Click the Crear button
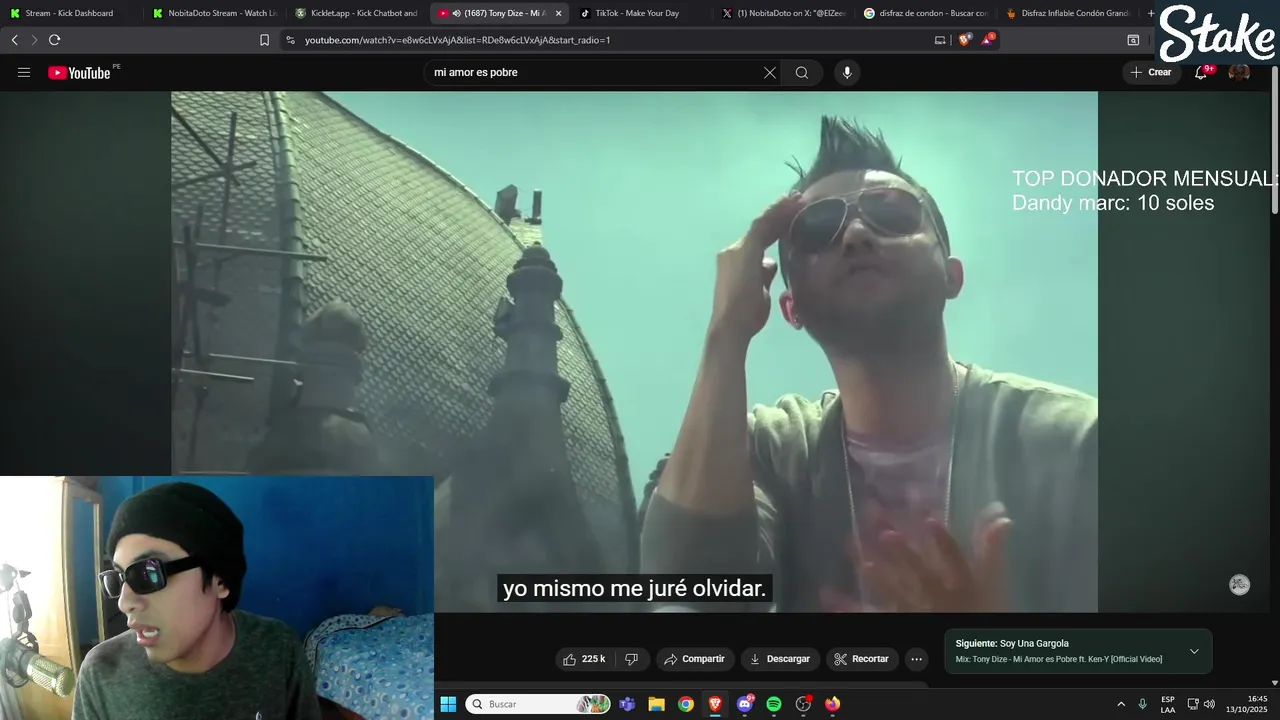The width and height of the screenshot is (1280, 720). click(1150, 72)
